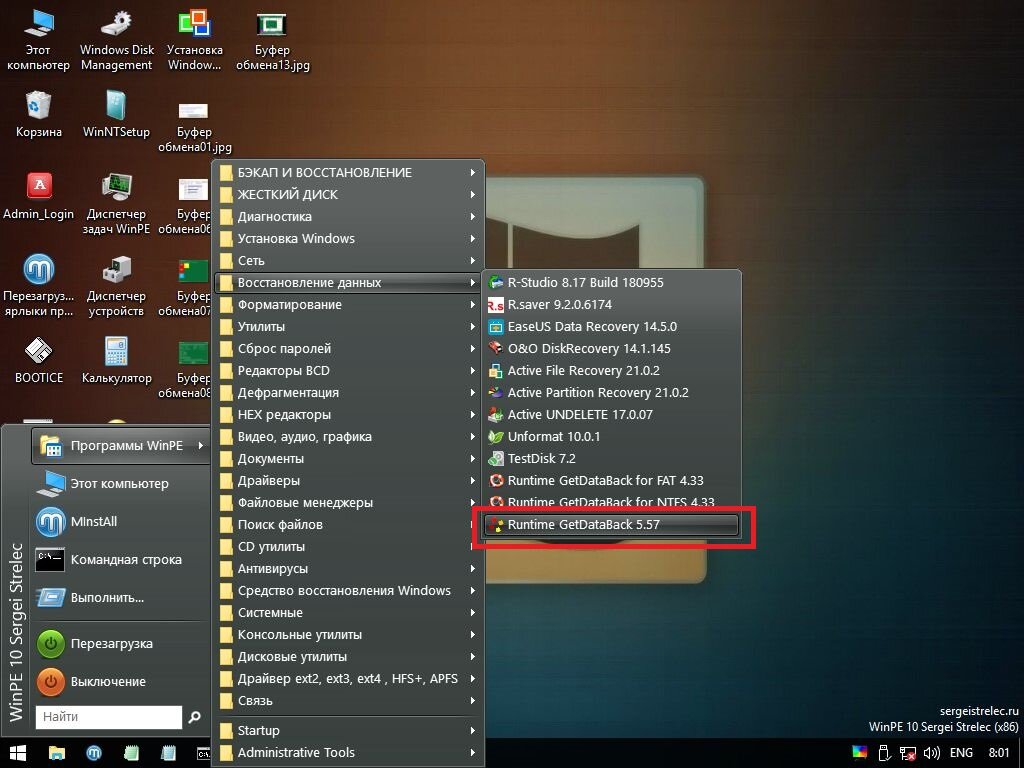
Task: Click the clock showing 8:01
Action: 999,753
